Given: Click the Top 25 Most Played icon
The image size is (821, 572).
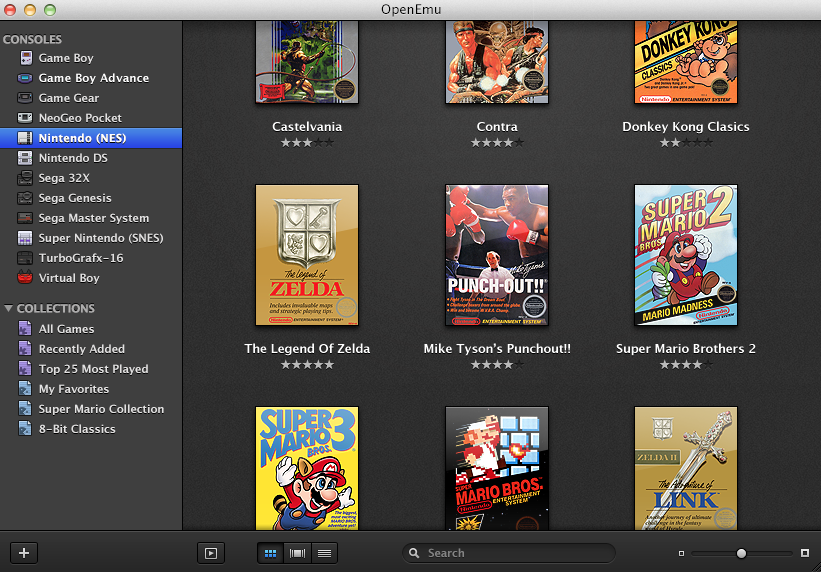Looking at the screenshot, I should (25, 368).
